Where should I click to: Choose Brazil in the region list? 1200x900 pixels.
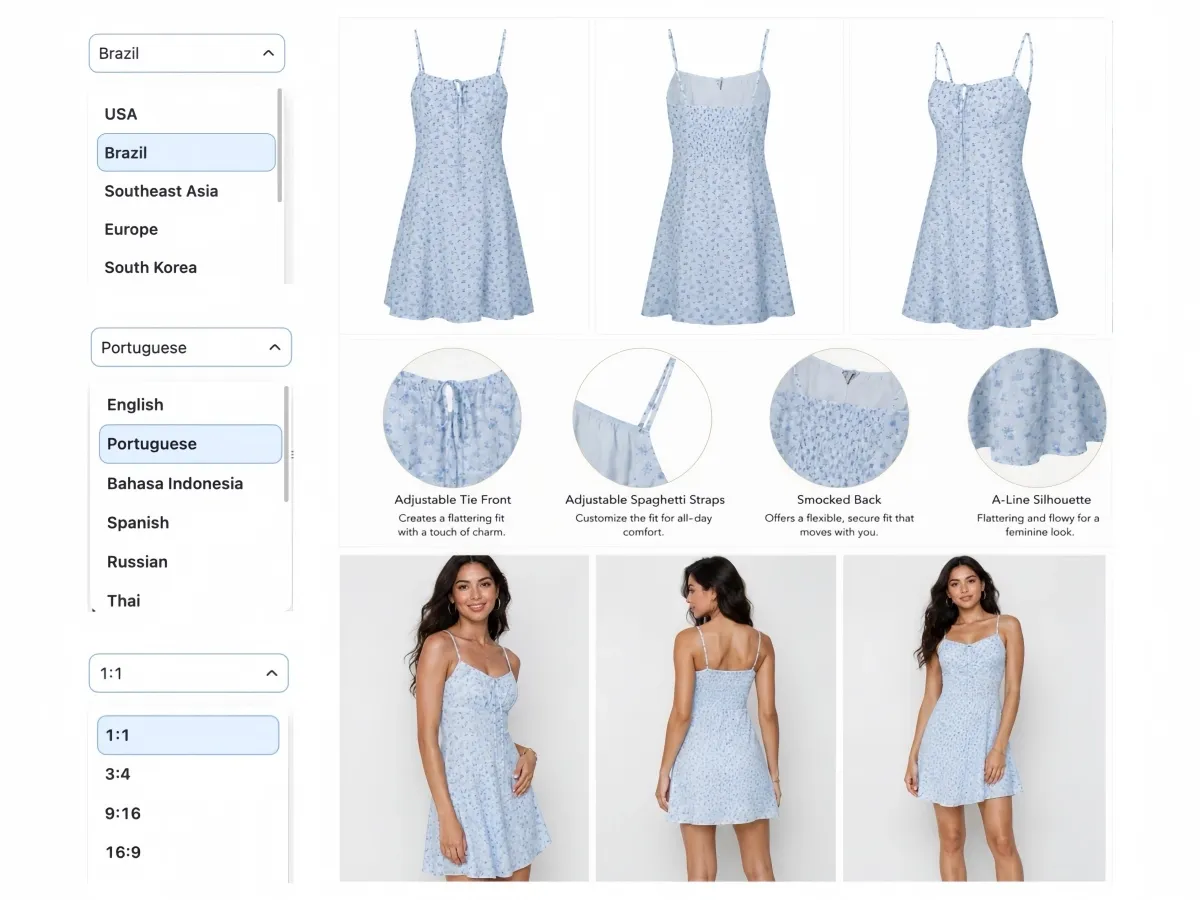click(x=186, y=152)
